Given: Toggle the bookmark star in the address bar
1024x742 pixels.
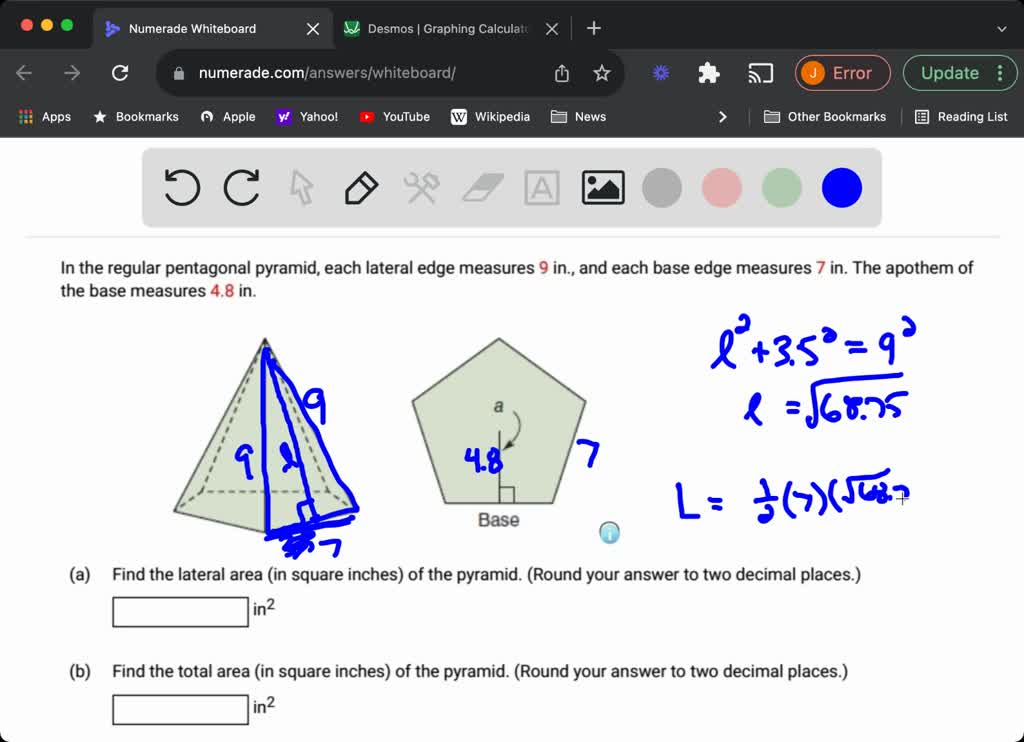Looking at the screenshot, I should point(601,73).
